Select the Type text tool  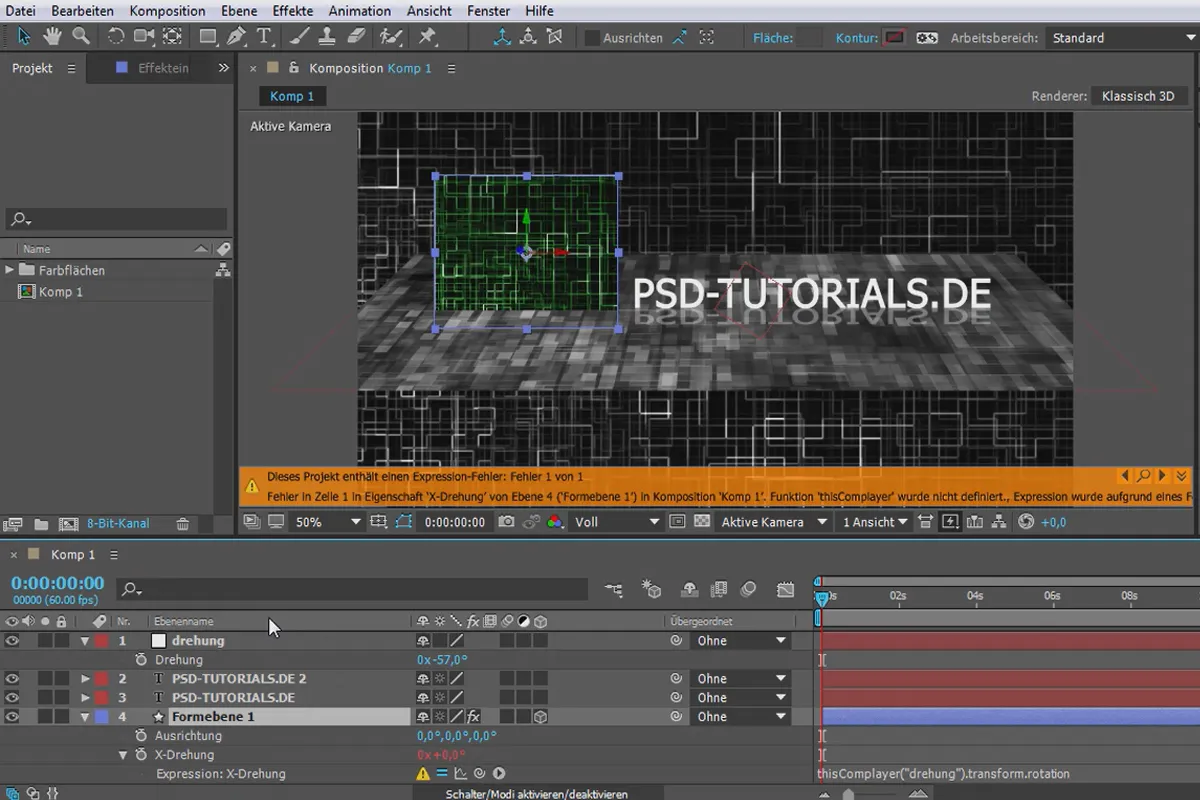point(264,37)
